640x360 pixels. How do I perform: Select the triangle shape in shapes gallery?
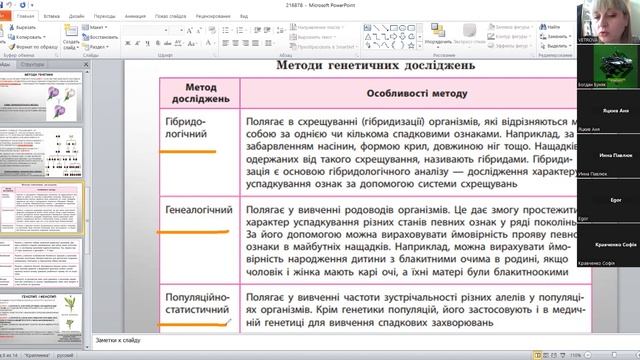click(367, 37)
